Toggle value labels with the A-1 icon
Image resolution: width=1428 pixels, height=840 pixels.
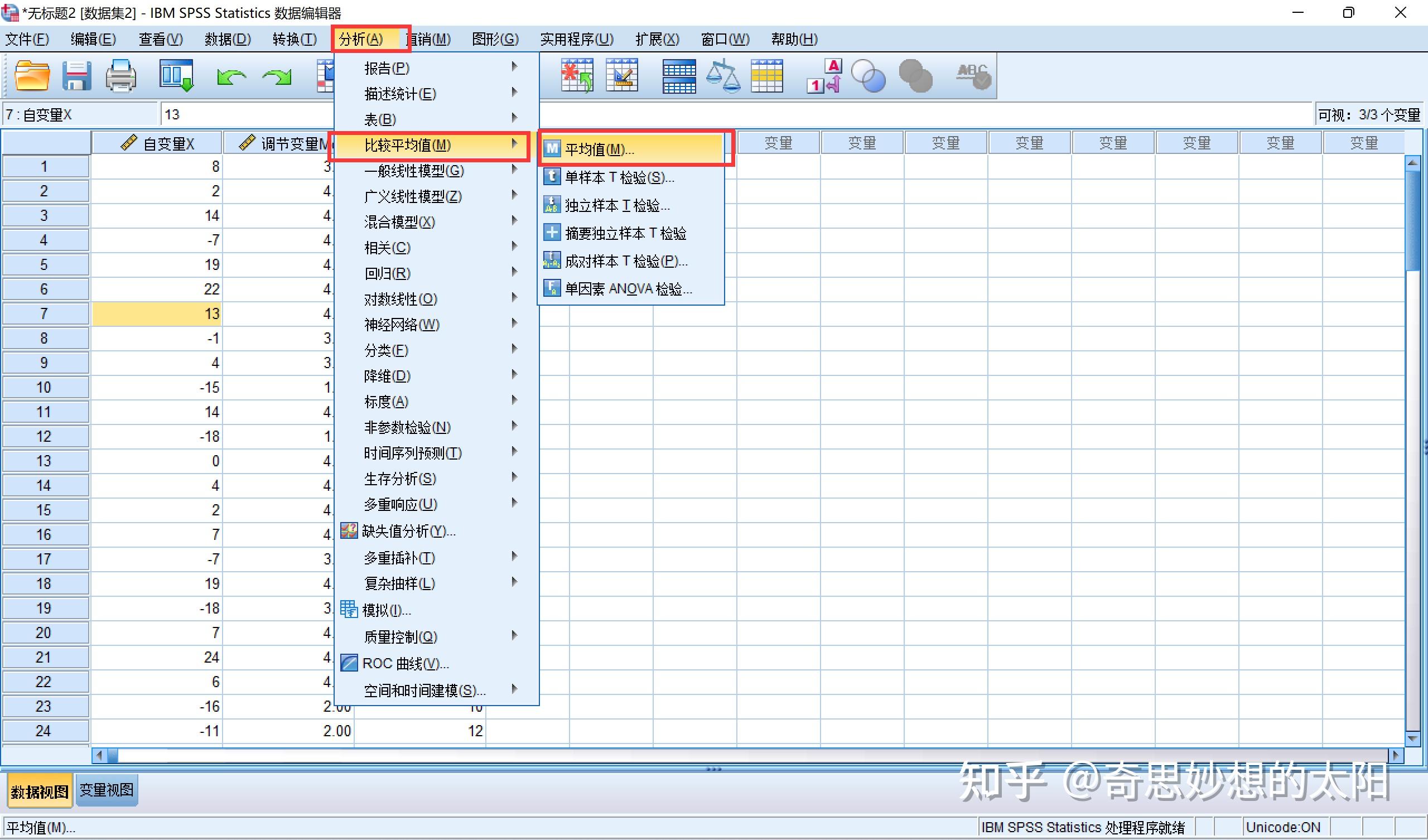pos(823,75)
